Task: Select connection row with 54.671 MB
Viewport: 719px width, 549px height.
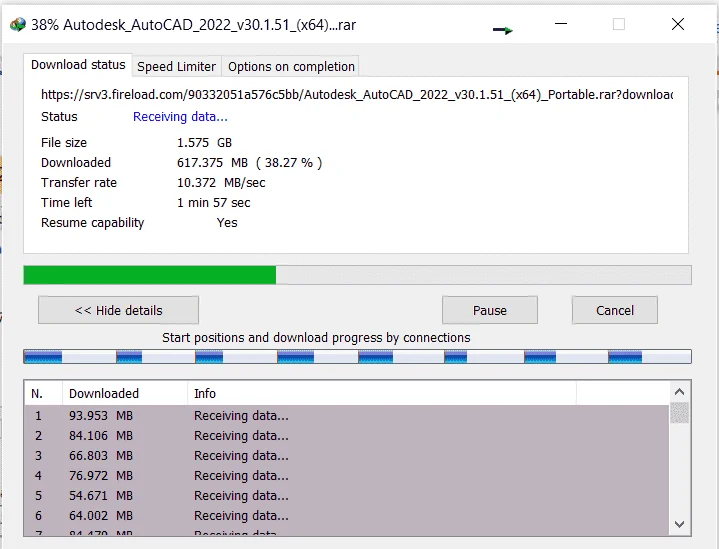Action: pyautogui.click(x=347, y=496)
